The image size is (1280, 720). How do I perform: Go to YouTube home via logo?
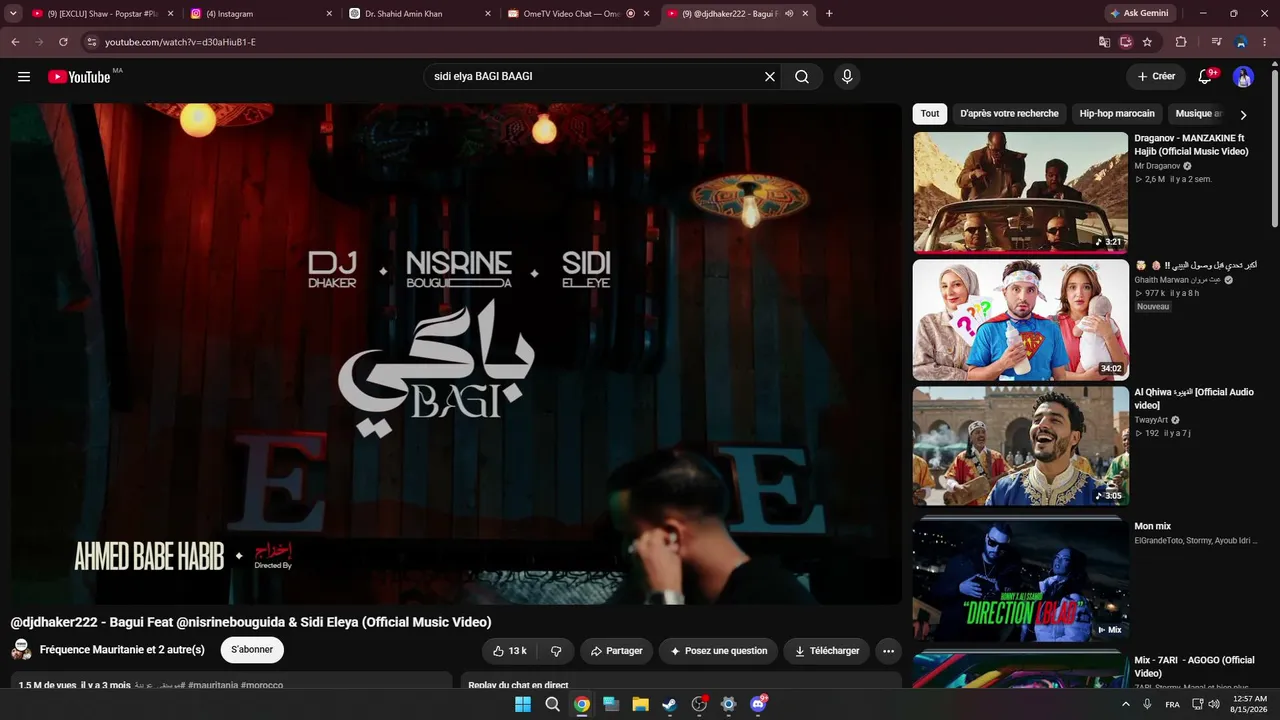[79, 77]
